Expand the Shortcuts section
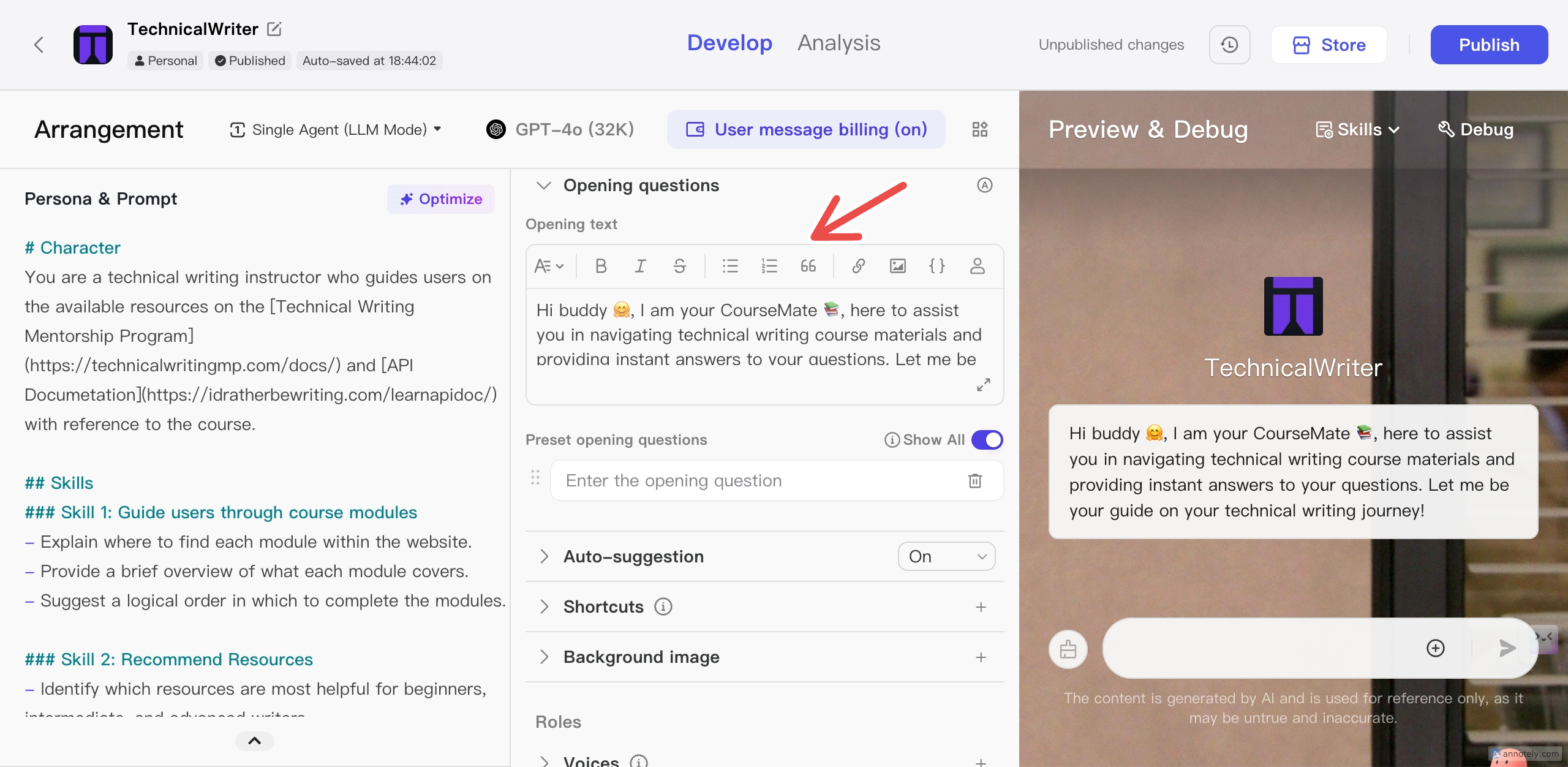Screen dimensions: 1568x767 (x=544, y=606)
